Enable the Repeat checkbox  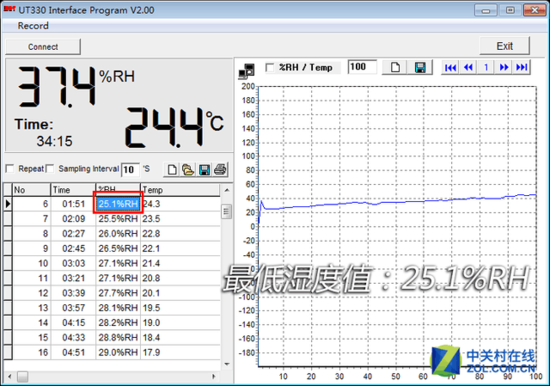pyautogui.click(x=10, y=169)
